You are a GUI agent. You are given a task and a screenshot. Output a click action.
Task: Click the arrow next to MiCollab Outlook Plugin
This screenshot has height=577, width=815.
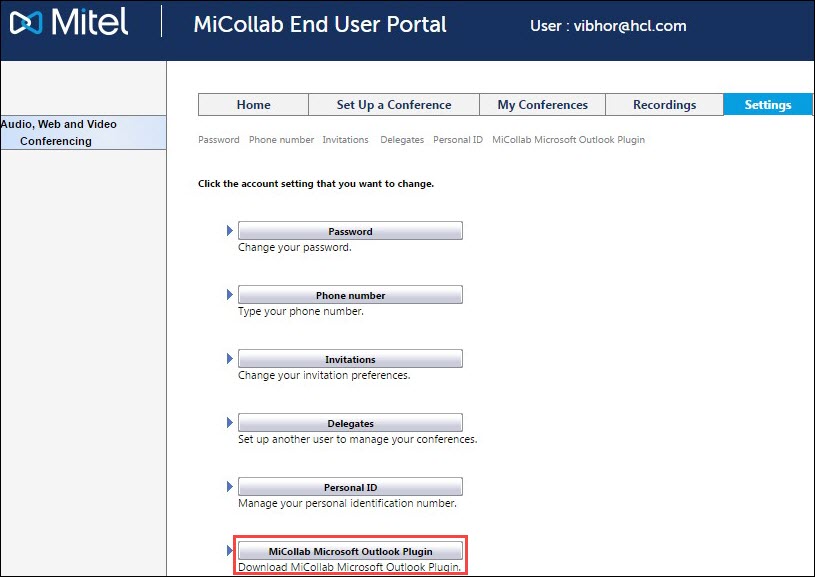(x=229, y=550)
